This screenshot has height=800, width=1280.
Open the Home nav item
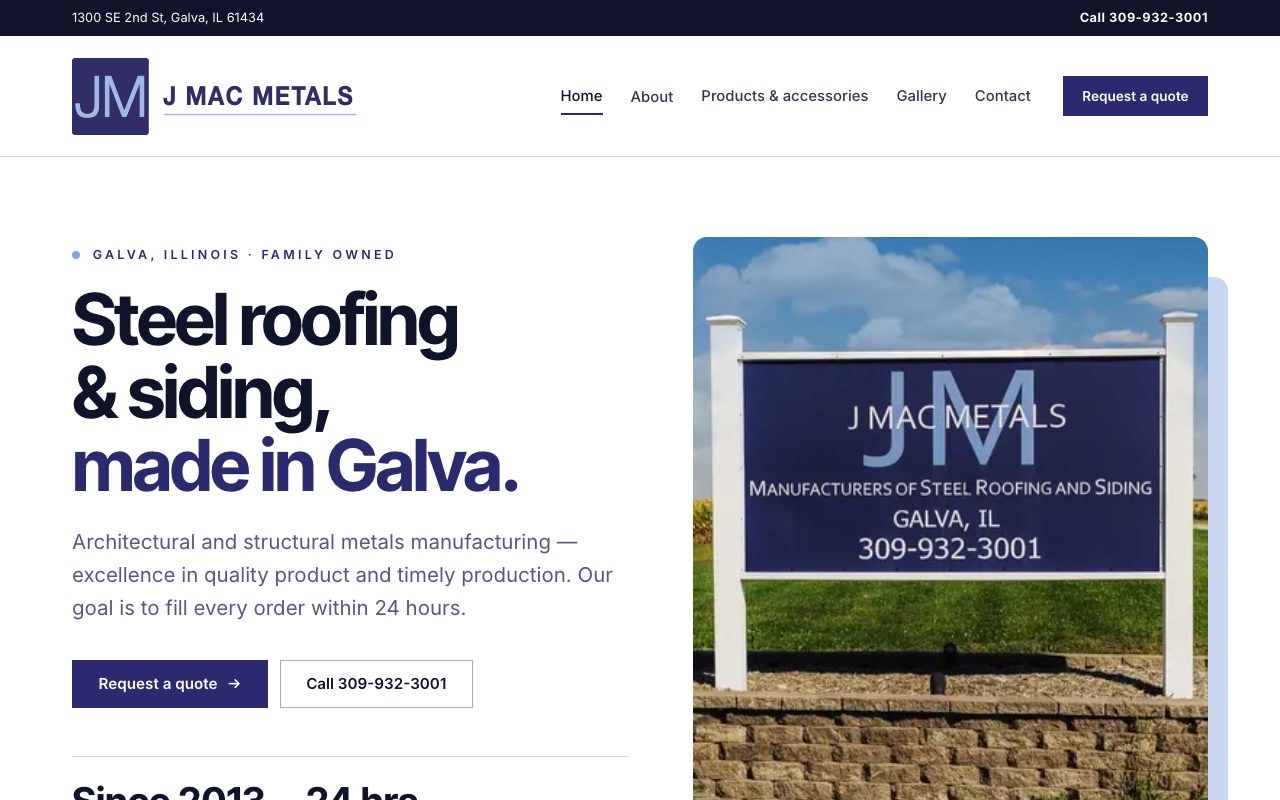pos(581,96)
